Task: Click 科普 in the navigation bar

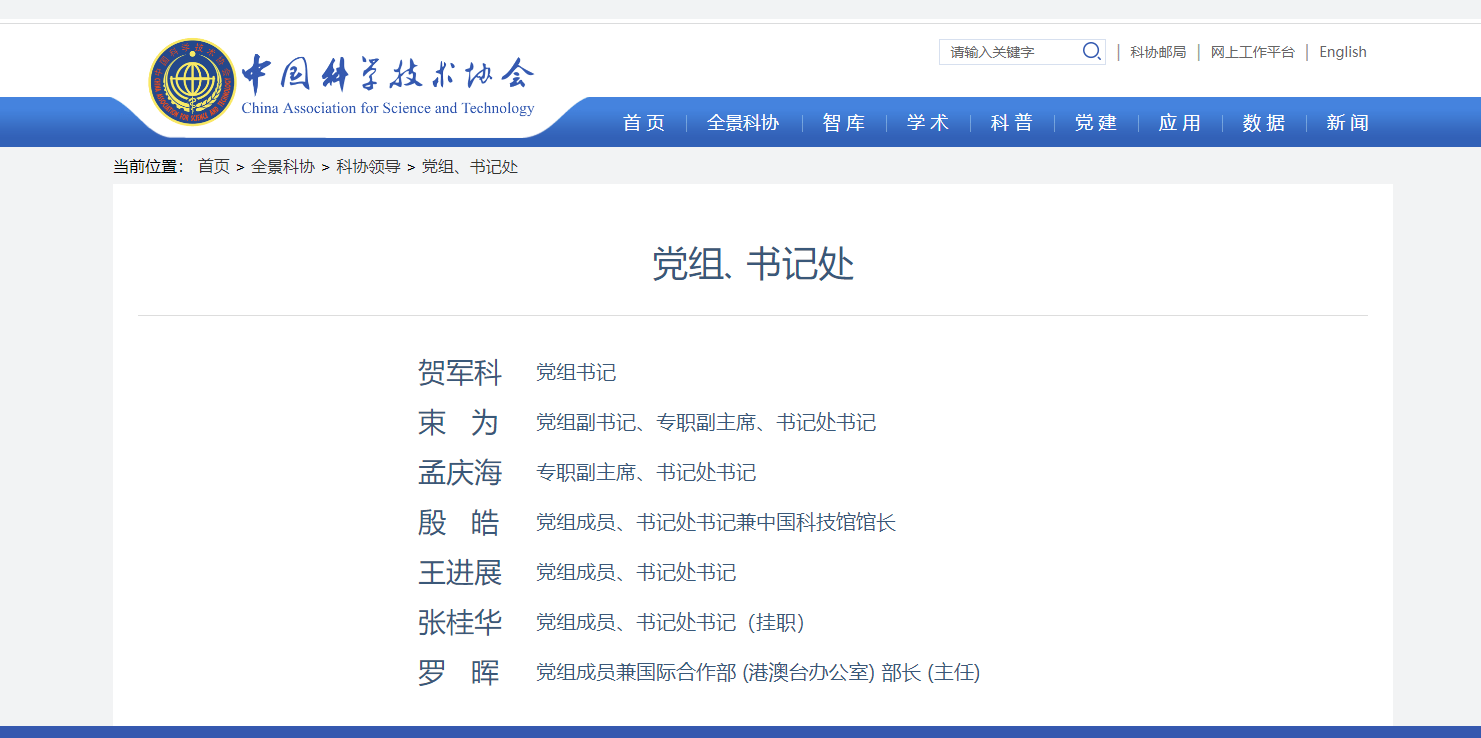Action: tap(1012, 123)
